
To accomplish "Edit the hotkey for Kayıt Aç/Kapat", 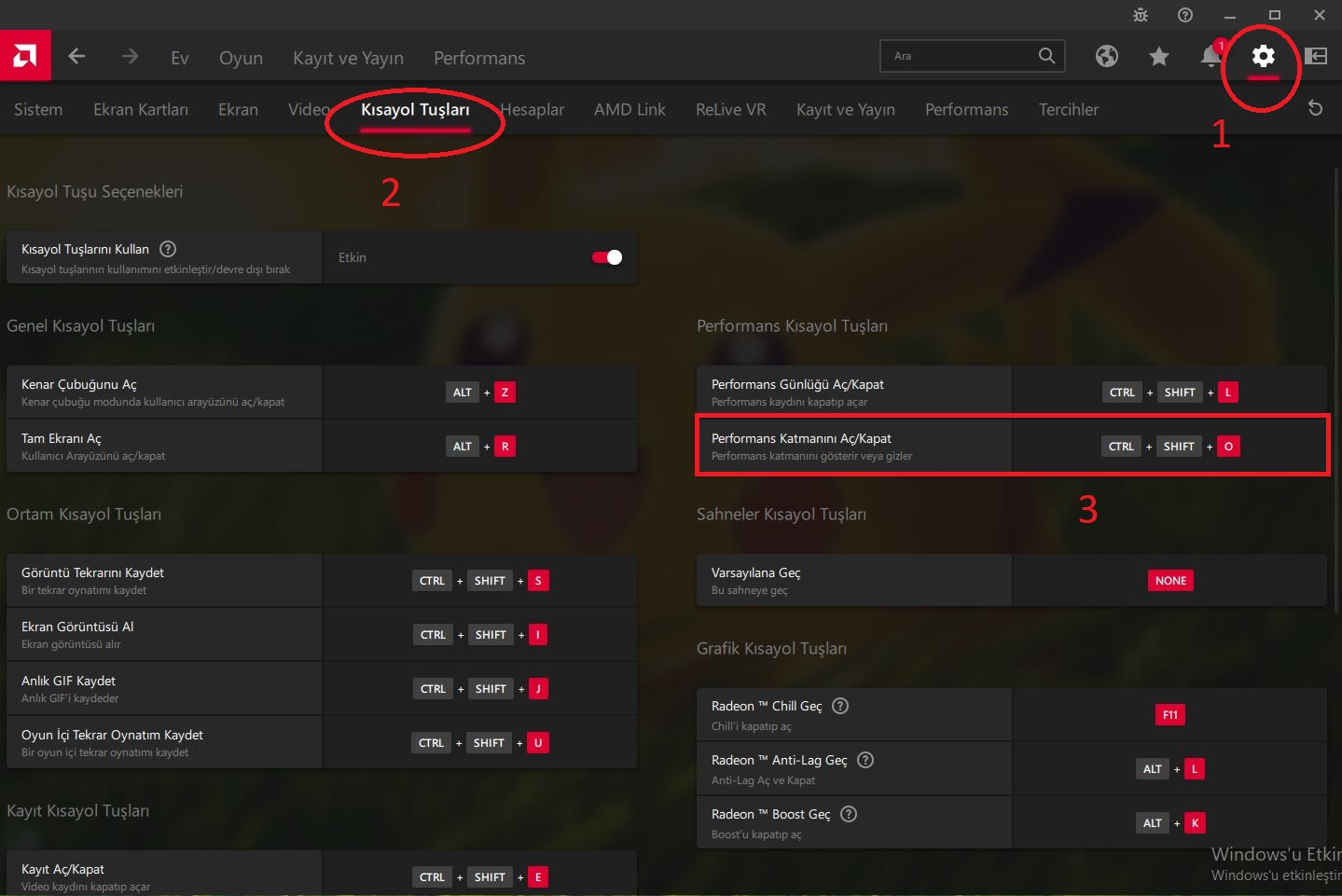I will pos(480,877).
